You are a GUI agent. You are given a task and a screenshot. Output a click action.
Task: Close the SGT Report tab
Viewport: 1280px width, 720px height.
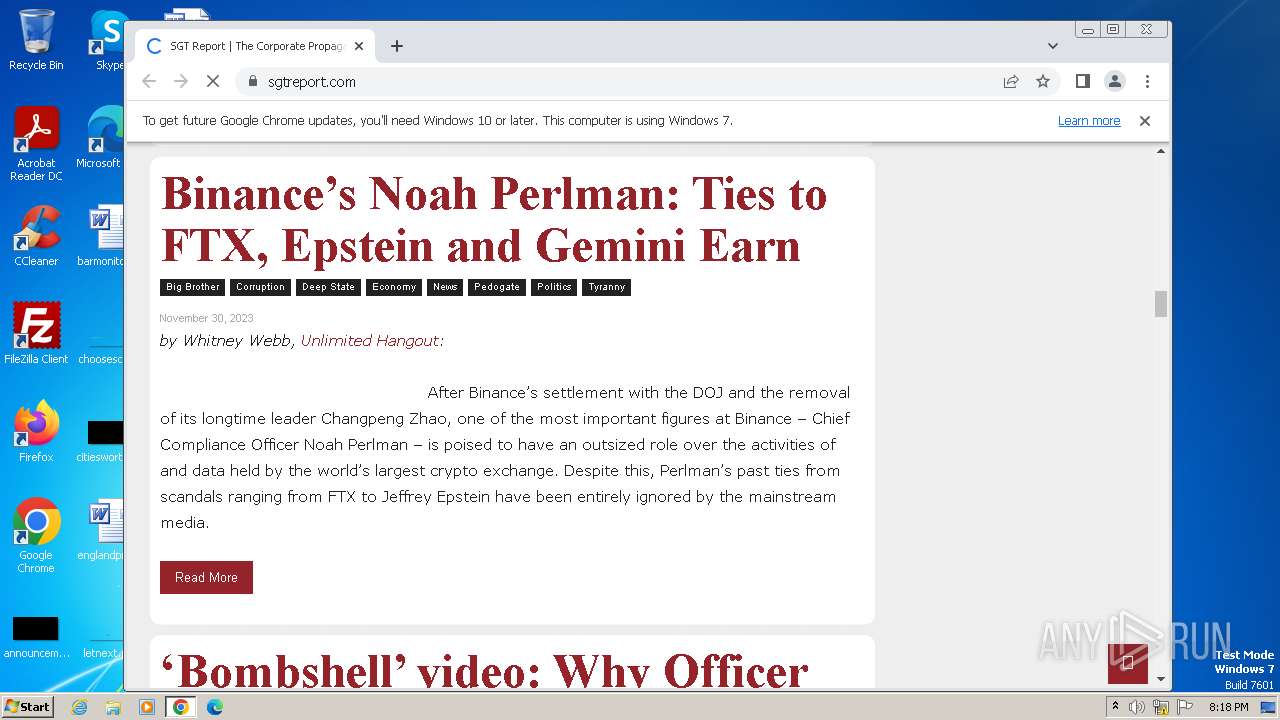359,46
